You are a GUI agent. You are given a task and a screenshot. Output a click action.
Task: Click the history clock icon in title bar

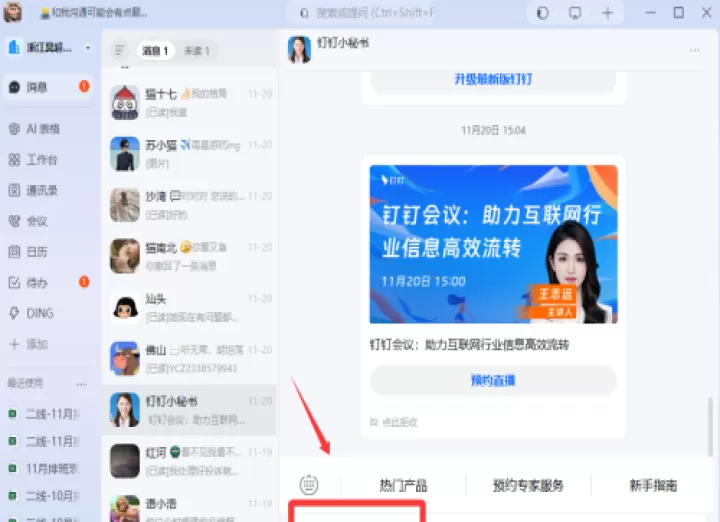pos(542,13)
